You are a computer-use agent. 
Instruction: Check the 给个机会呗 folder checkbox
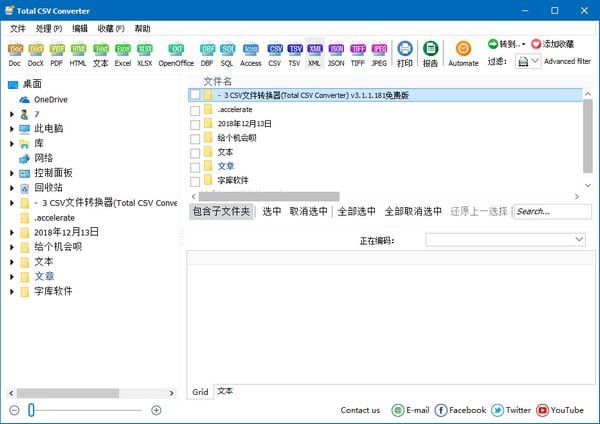(195, 139)
